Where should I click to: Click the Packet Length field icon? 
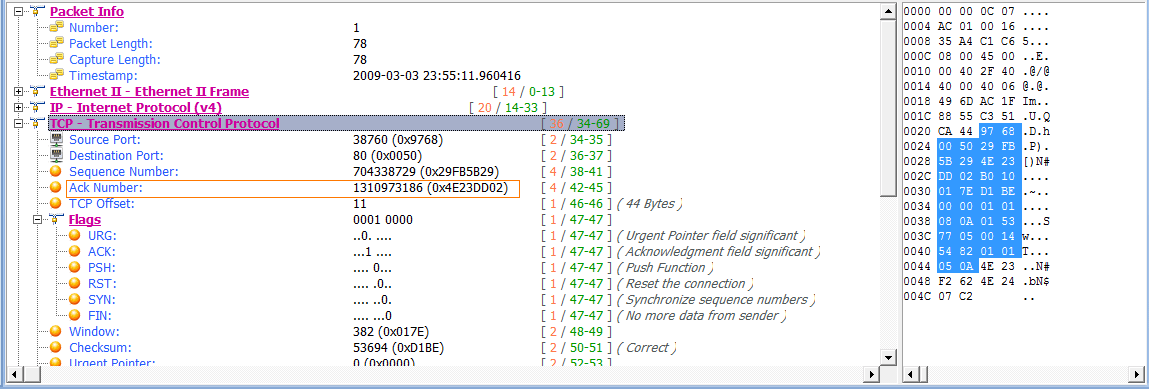tap(56, 43)
